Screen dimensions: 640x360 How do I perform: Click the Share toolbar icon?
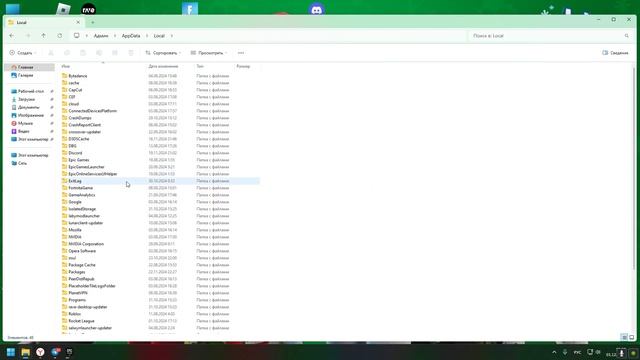(115, 53)
